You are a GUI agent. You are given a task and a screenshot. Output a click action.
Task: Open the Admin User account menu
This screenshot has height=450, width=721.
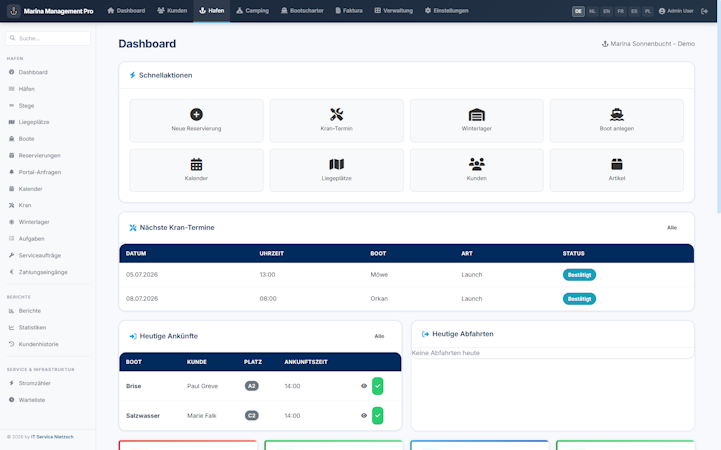point(676,11)
